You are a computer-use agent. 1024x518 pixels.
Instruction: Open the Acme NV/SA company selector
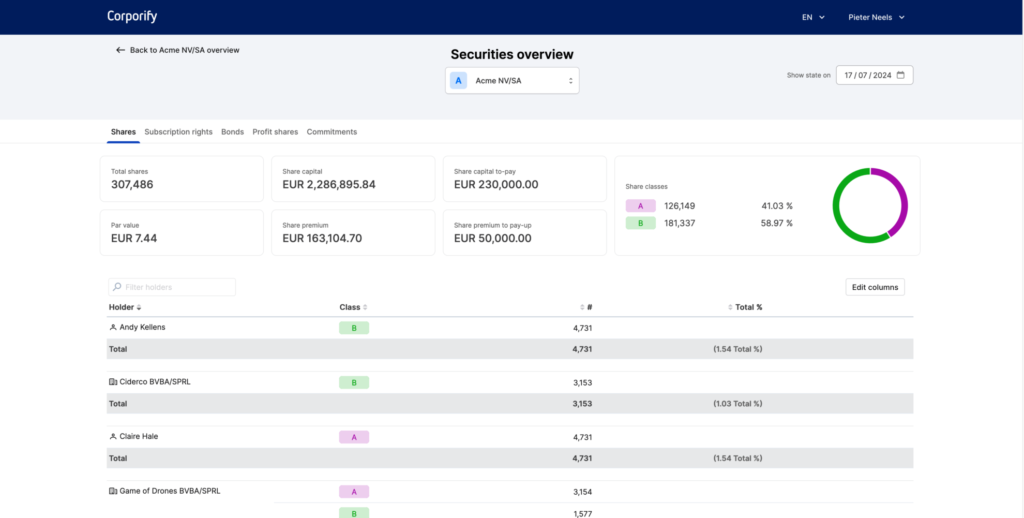click(512, 80)
